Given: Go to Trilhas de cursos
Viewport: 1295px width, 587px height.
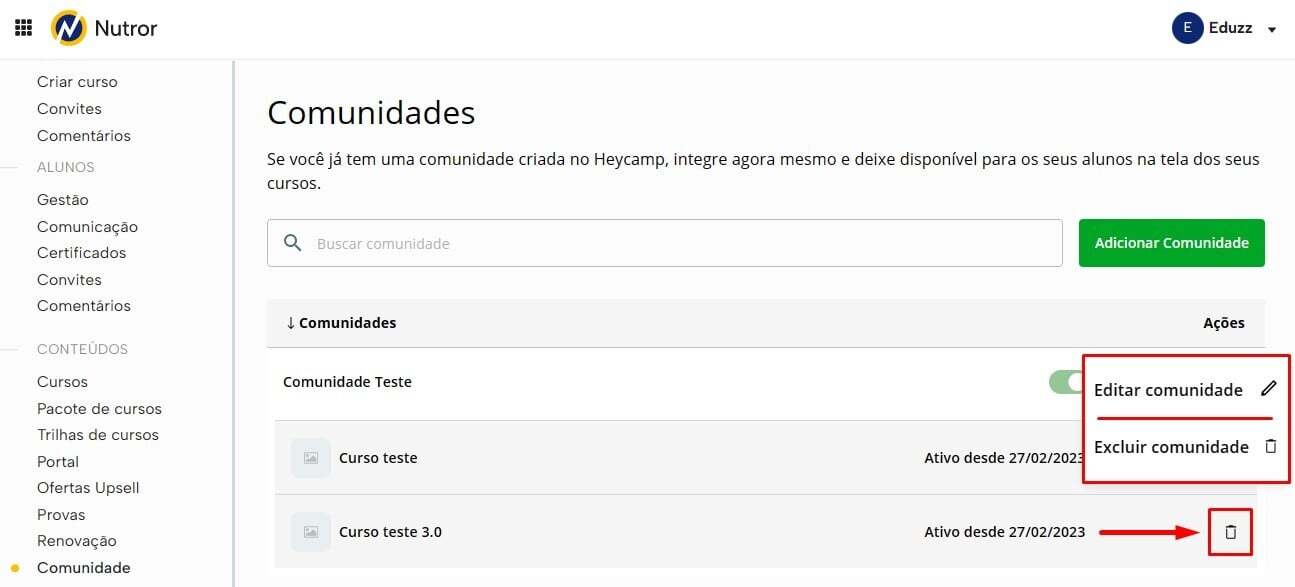Looking at the screenshot, I should [x=98, y=435].
